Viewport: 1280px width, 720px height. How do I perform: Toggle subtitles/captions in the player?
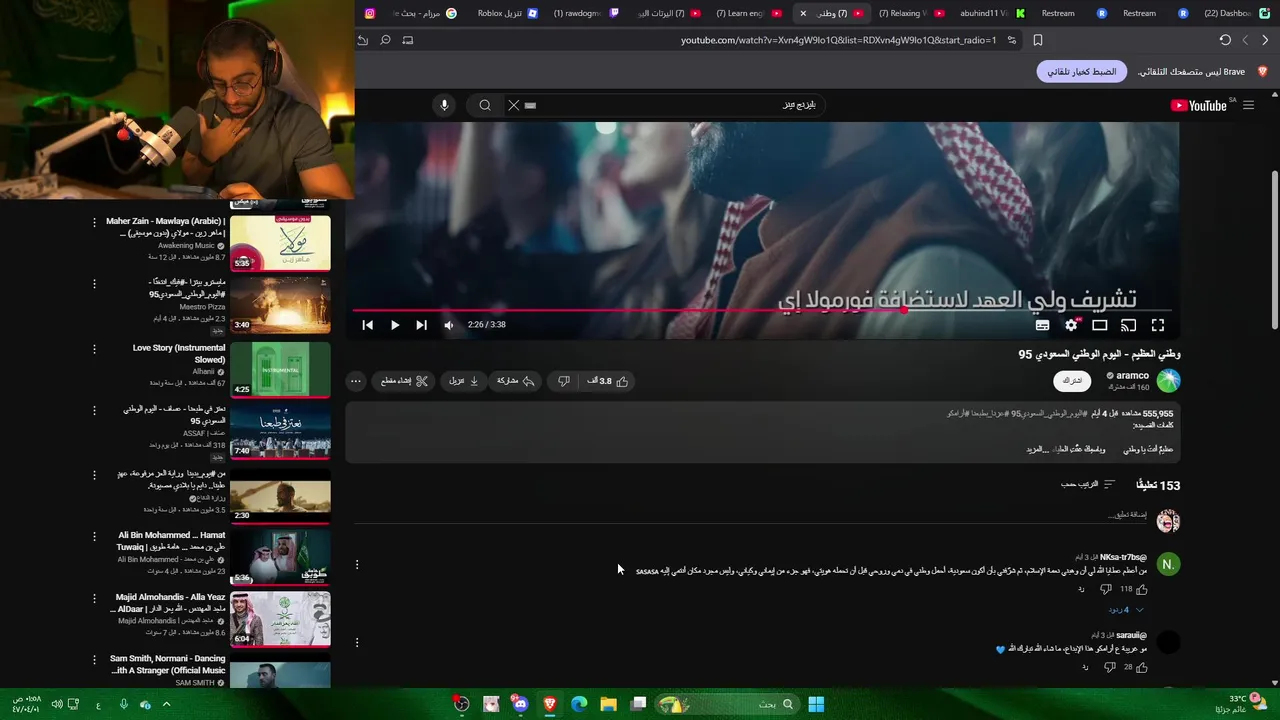click(1042, 325)
